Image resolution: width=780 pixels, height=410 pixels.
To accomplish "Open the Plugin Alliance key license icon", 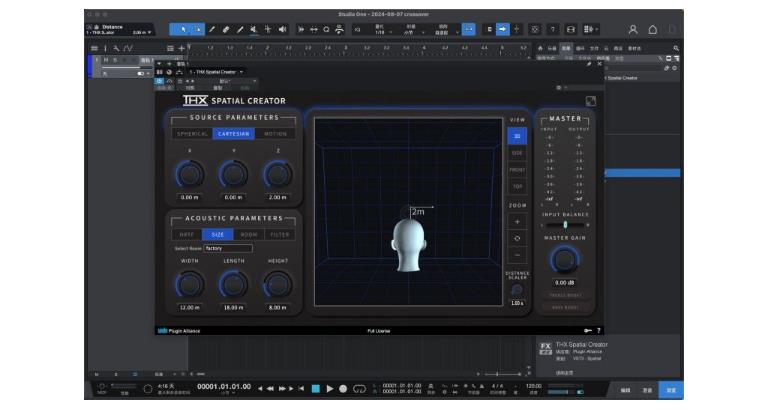I will pos(587,331).
